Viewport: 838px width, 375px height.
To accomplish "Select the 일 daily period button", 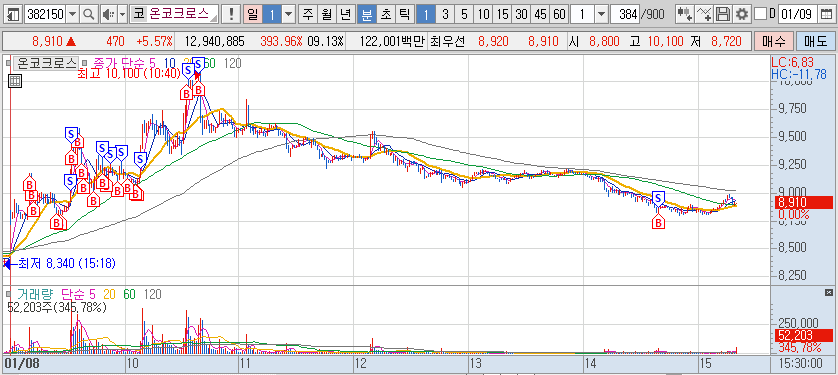I will [x=252, y=14].
